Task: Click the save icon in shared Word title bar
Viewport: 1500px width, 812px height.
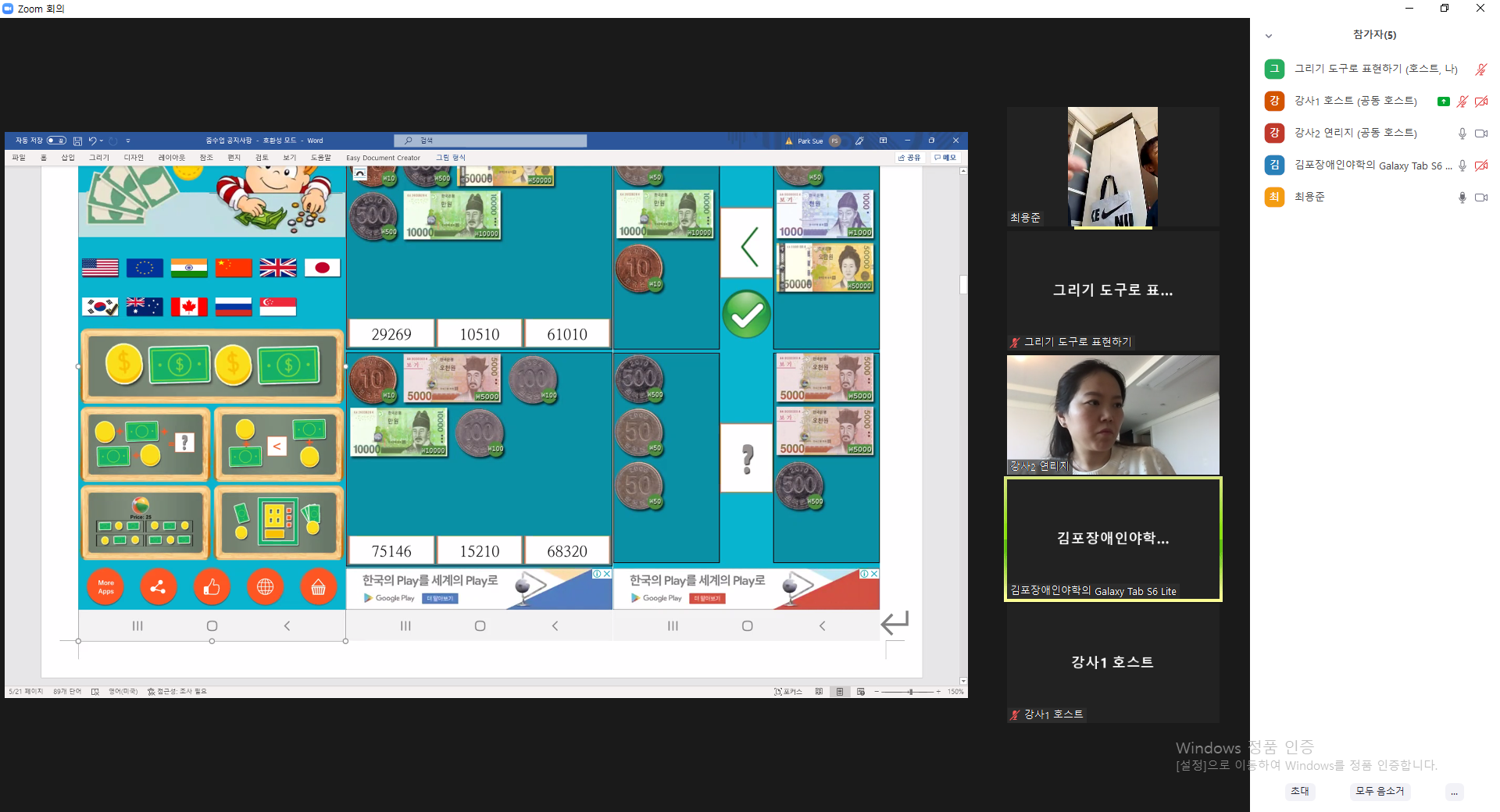Action: coord(77,141)
